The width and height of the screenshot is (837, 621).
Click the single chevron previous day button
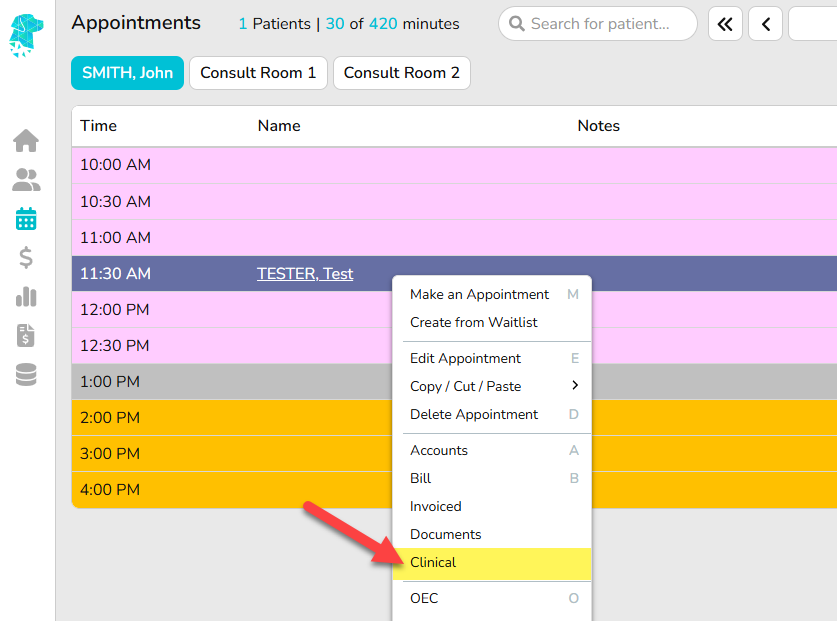coord(765,24)
